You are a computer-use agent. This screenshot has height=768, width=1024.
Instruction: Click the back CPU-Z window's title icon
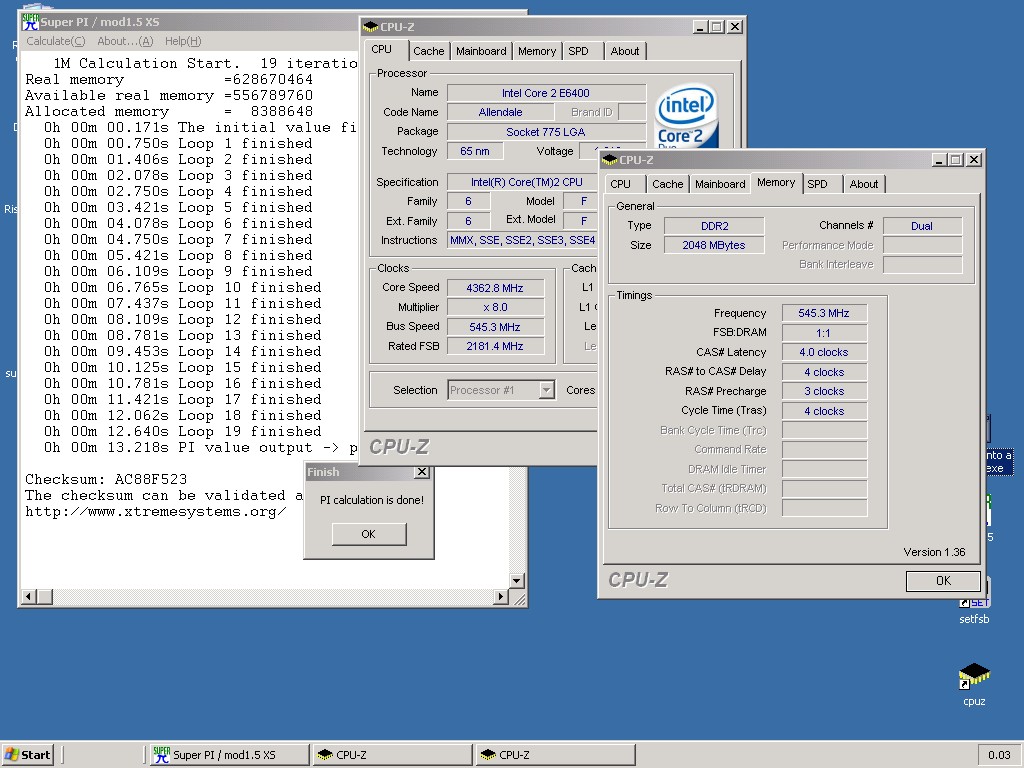pos(370,27)
